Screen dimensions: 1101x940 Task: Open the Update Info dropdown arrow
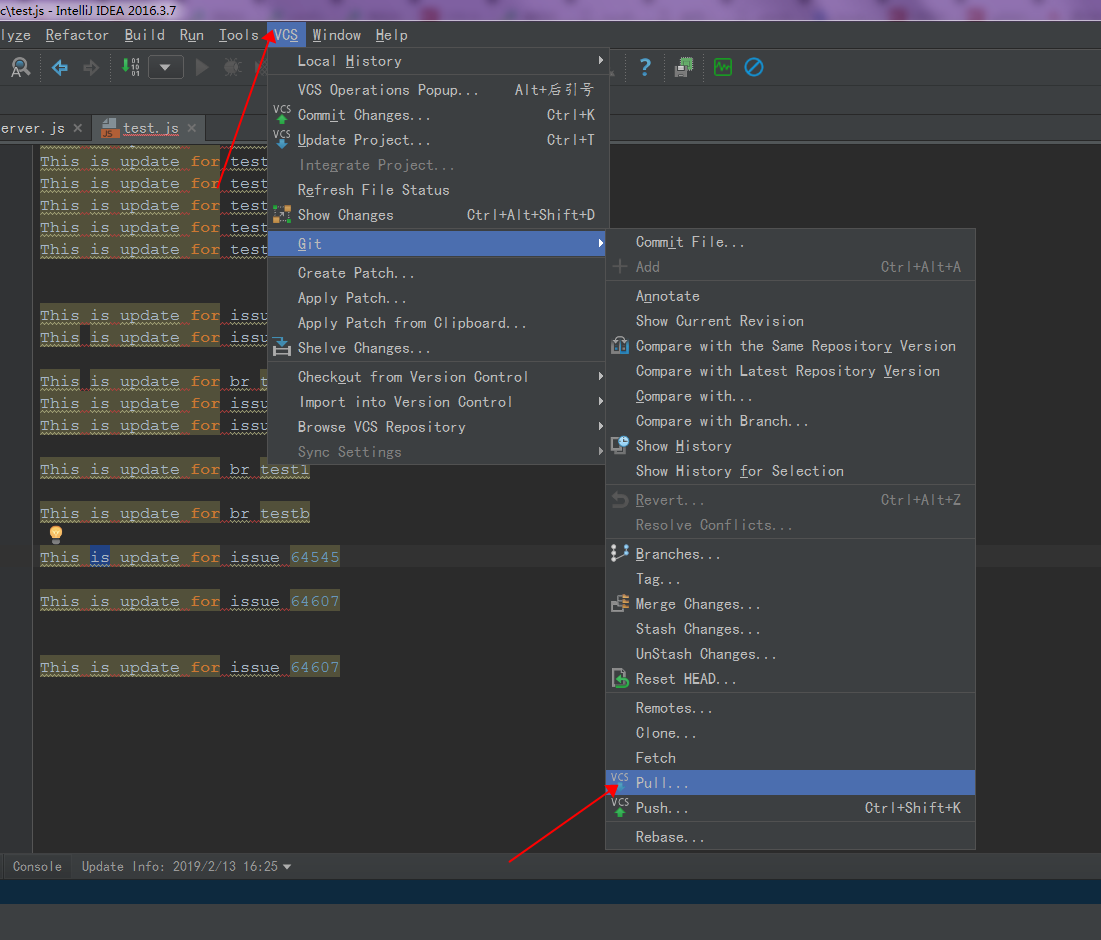(x=286, y=867)
